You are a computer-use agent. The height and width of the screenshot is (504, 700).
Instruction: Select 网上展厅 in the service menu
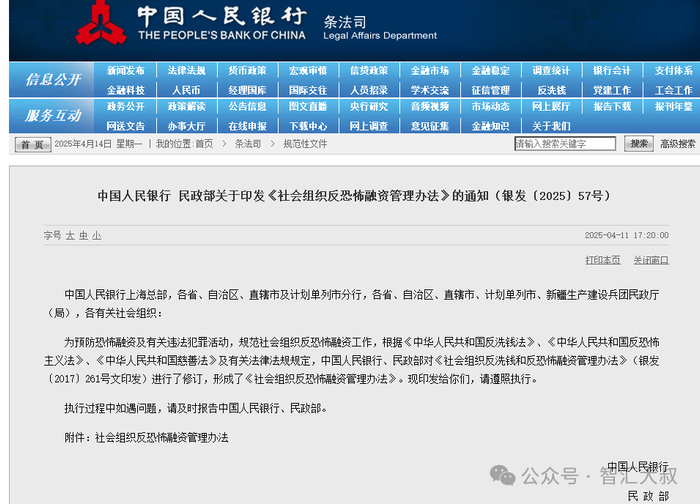[551, 107]
